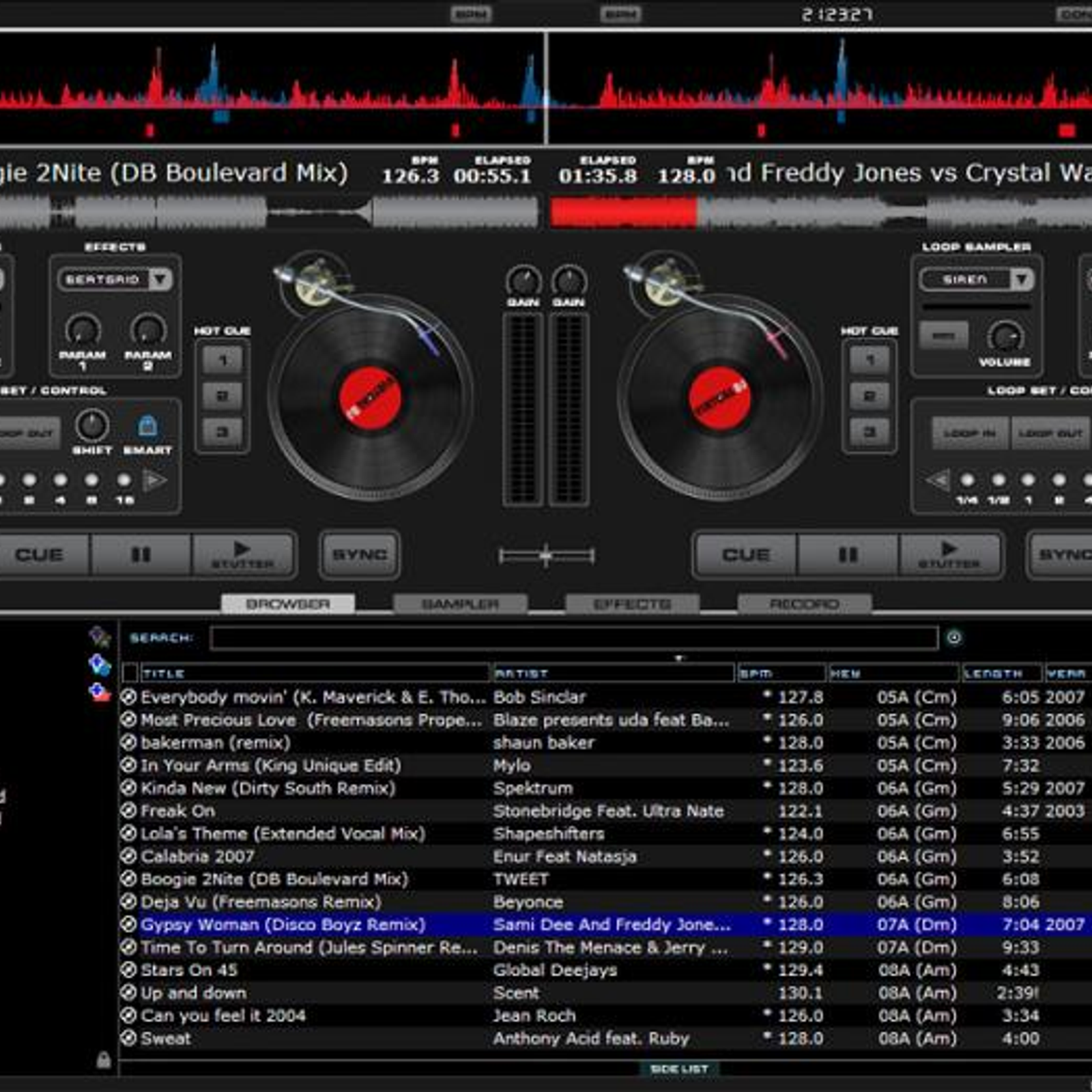This screenshot has width=1092, height=1092.
Task: Click the loop sampler Volume knob
Action: [x=1005, y=336]
